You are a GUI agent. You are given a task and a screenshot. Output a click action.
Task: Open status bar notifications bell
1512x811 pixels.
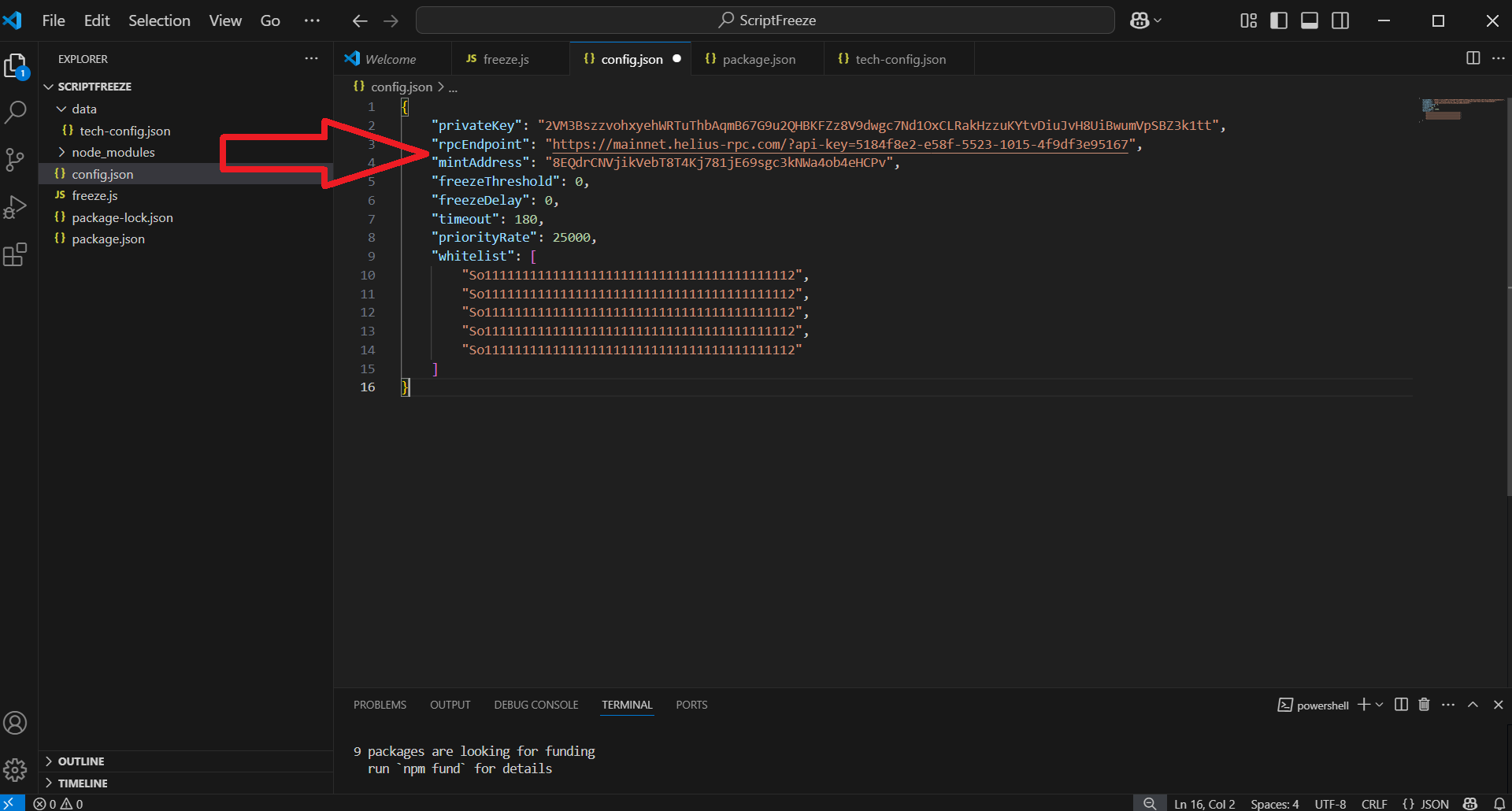[1499, 803]
